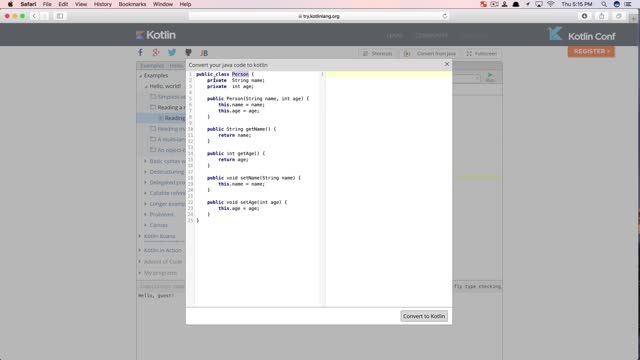Screen dimensions: 640x360
Task: Expand the Delegated properties tree node
Action: 145,182
